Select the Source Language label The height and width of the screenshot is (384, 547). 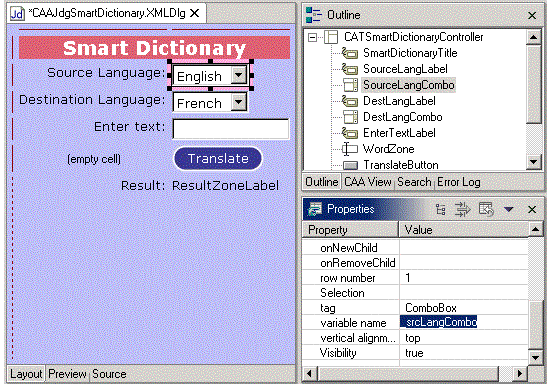click(x=105, y=73)
